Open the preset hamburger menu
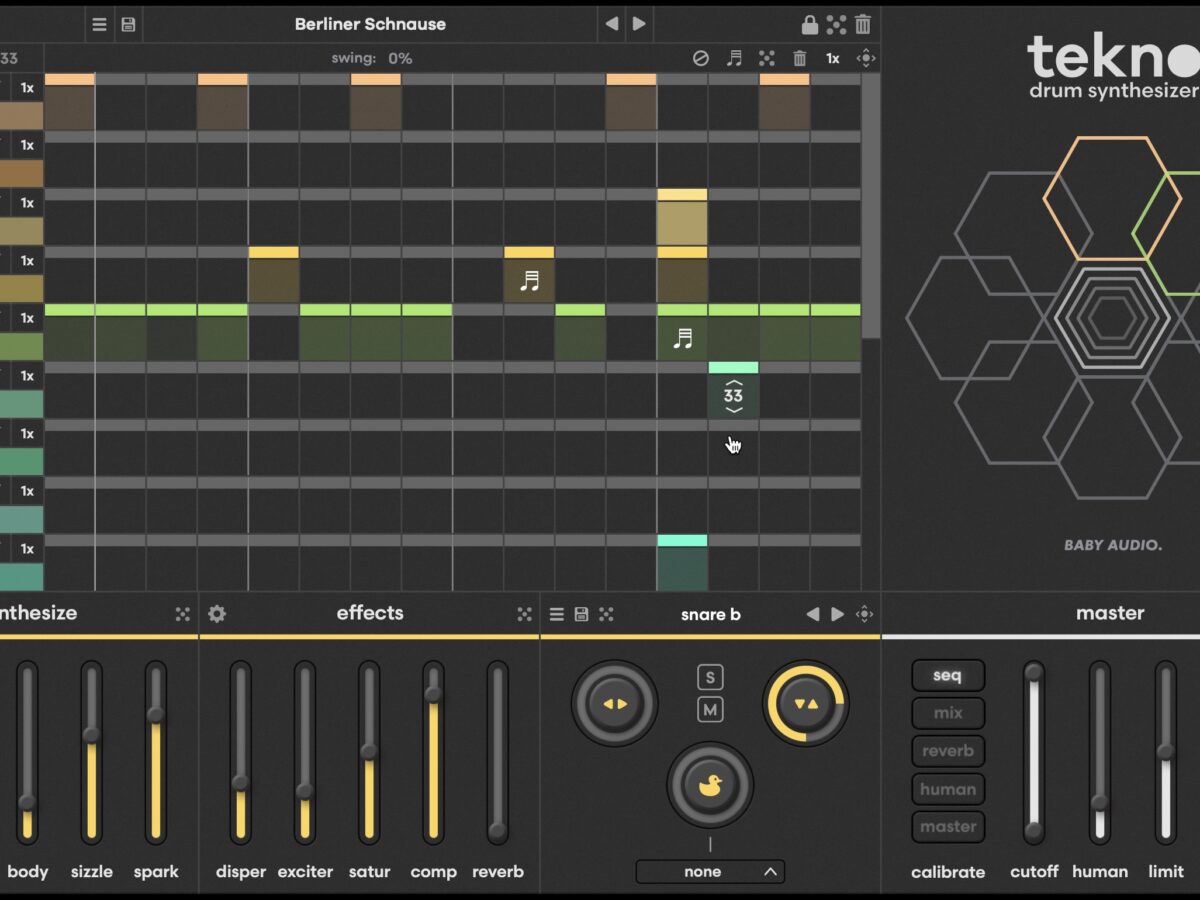1200x900 pixels. [99, 24]
